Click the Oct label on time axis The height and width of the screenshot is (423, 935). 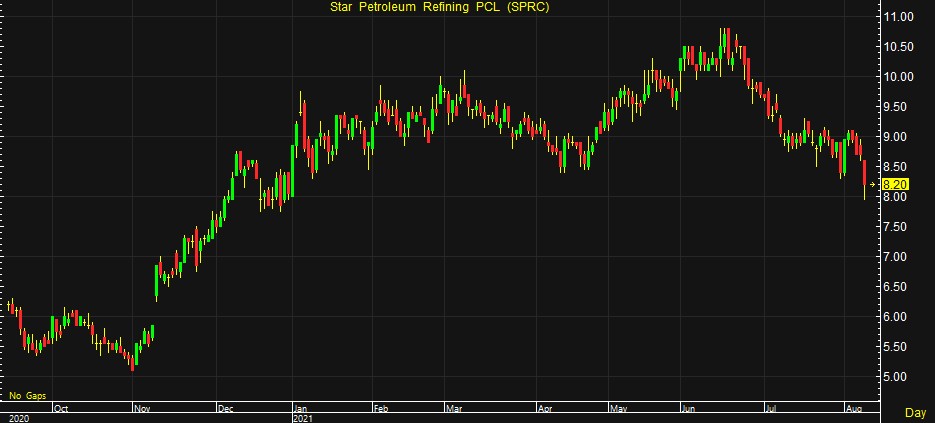tap(61, 409)
